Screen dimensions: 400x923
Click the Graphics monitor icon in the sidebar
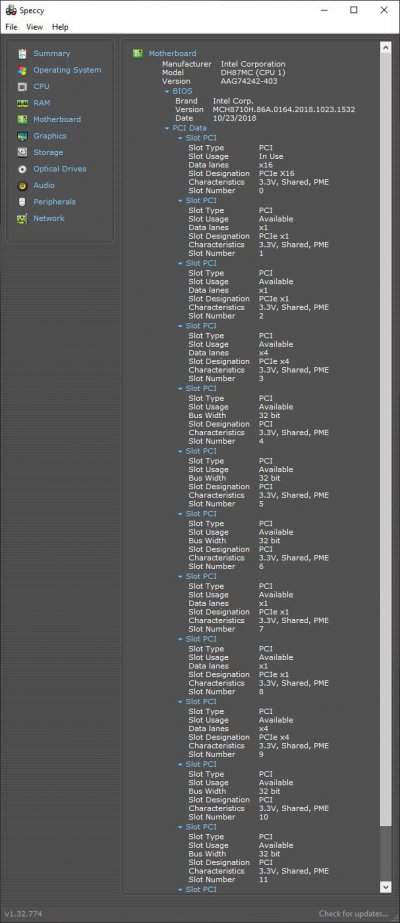pos(22,136)
